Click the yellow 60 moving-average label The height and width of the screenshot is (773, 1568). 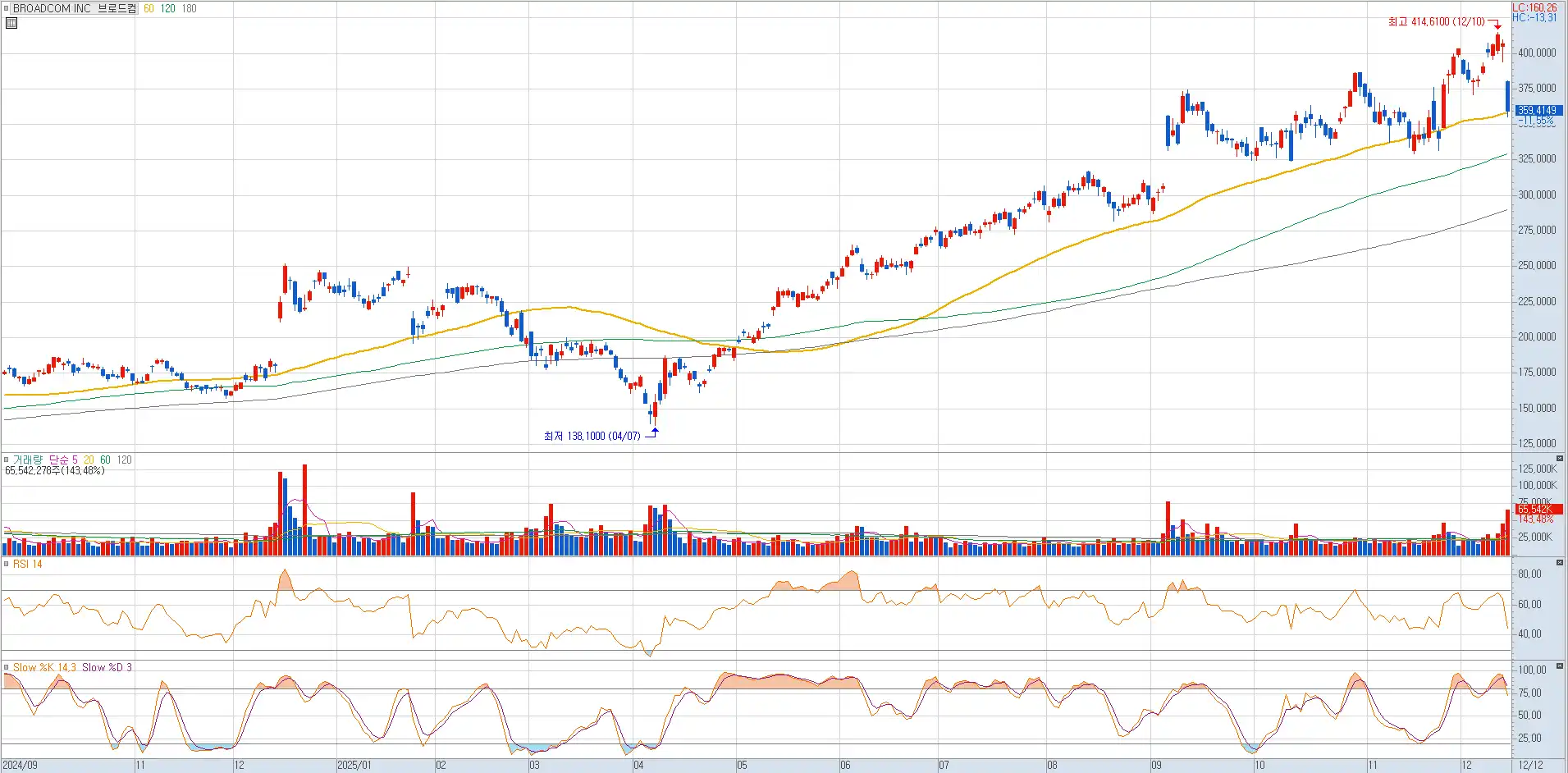tap(149, 8)
